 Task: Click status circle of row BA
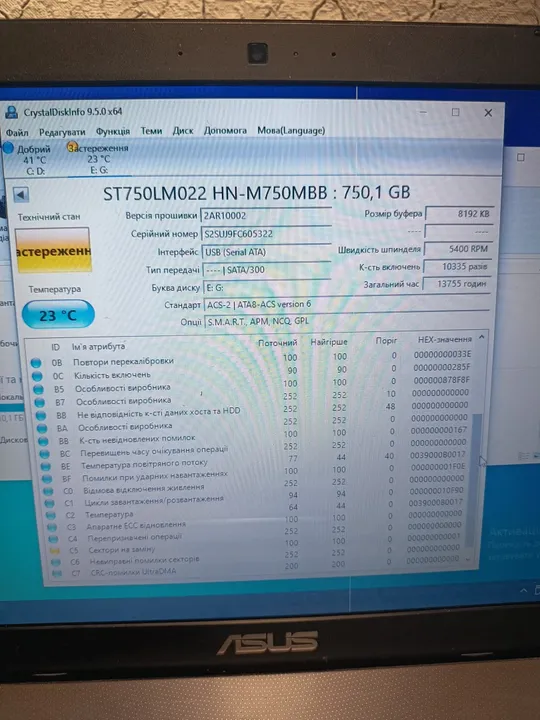tap(42, 428)
